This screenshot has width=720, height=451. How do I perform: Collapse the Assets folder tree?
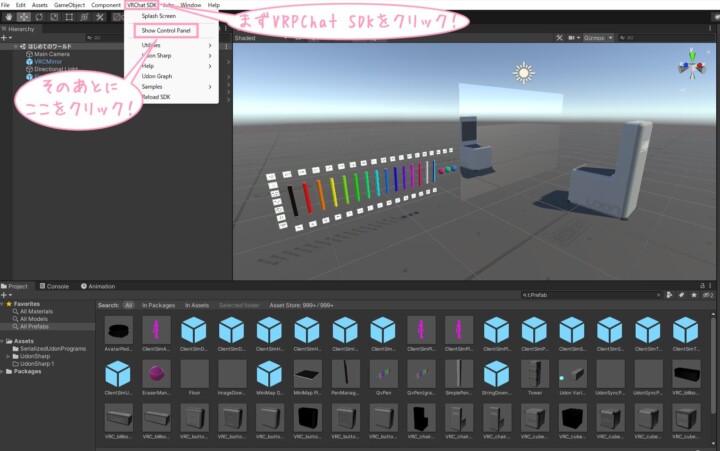(x=2, y=341)
